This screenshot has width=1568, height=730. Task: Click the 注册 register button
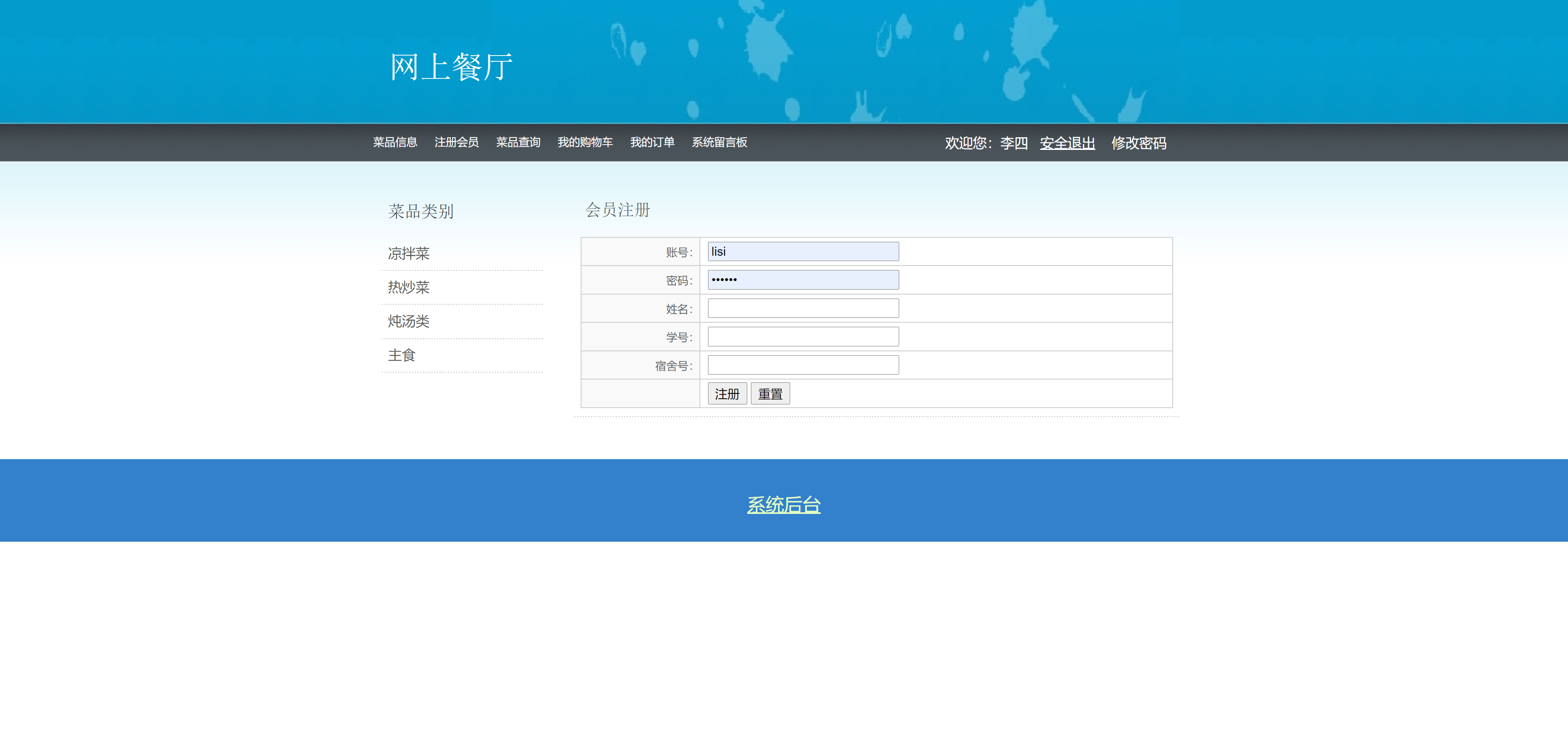(727, 393)
